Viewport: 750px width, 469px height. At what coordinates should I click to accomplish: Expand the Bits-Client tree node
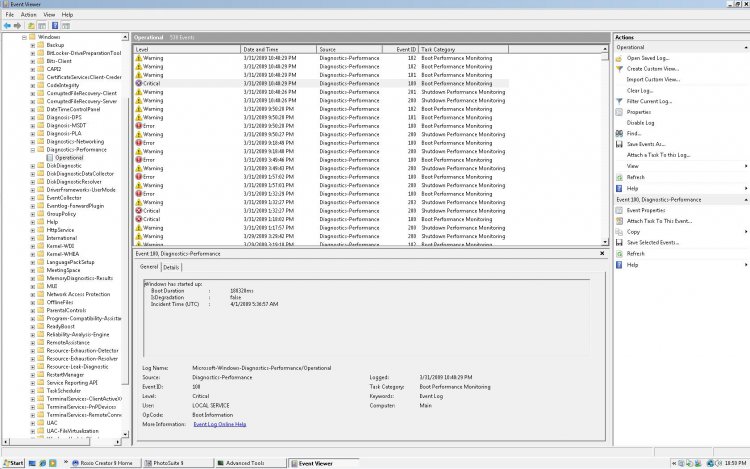coord(33,61)
